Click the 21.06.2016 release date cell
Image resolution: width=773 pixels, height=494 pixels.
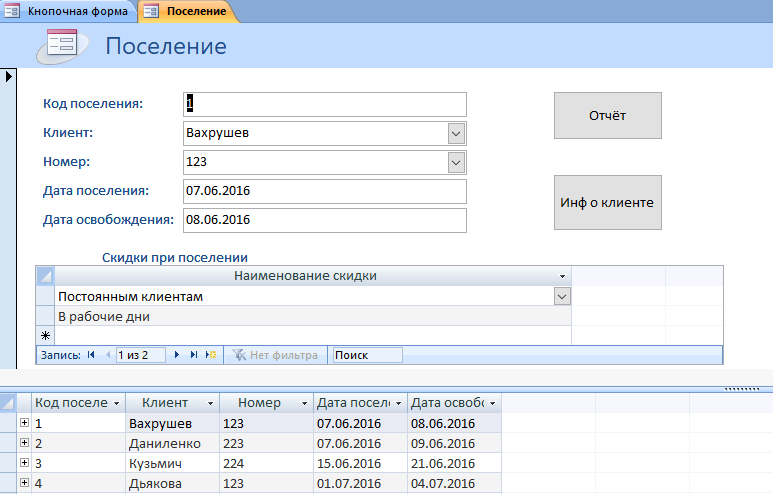tap(454, 463)
